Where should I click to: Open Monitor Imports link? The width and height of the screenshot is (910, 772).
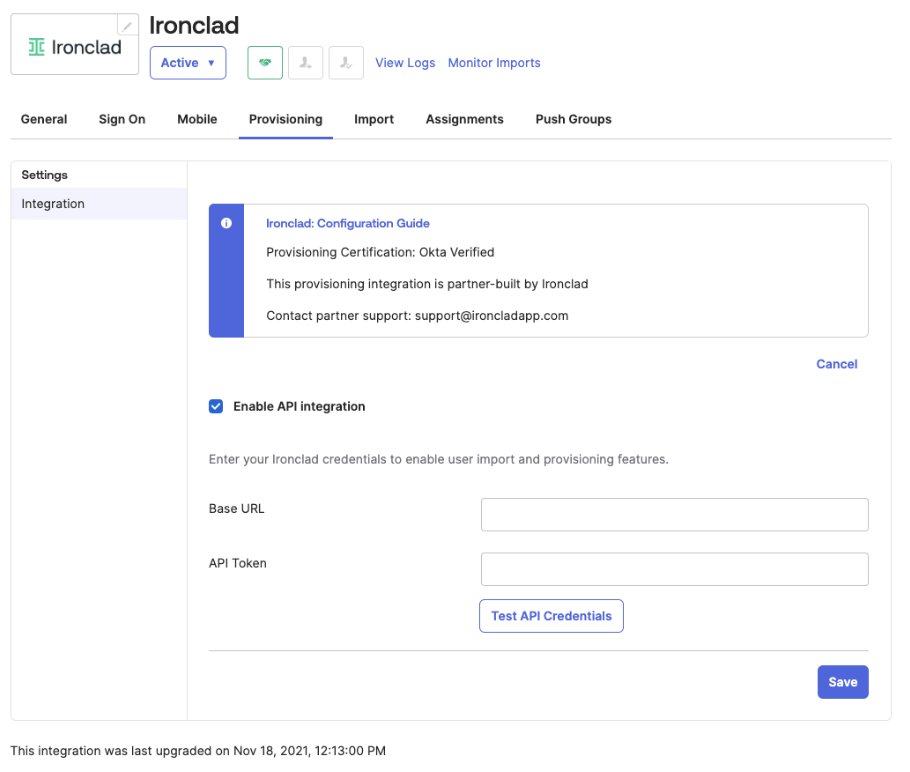(494, 63)
